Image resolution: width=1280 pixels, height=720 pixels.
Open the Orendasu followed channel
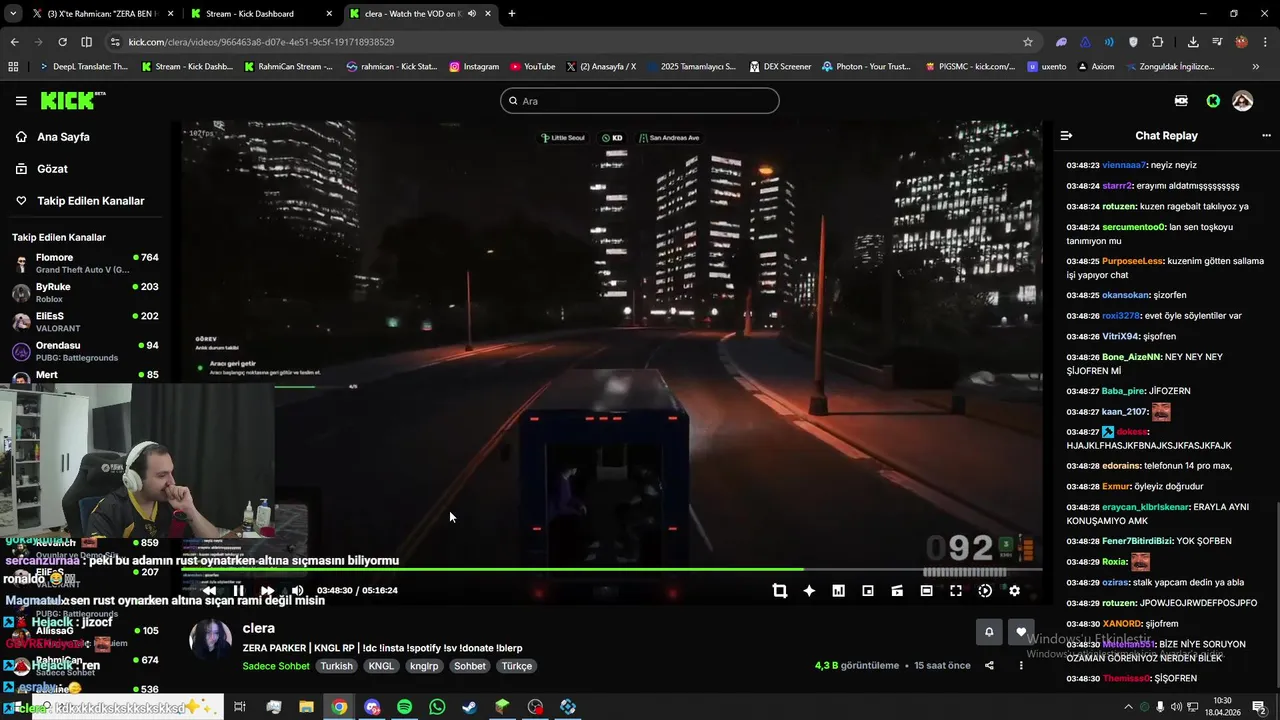85,351
